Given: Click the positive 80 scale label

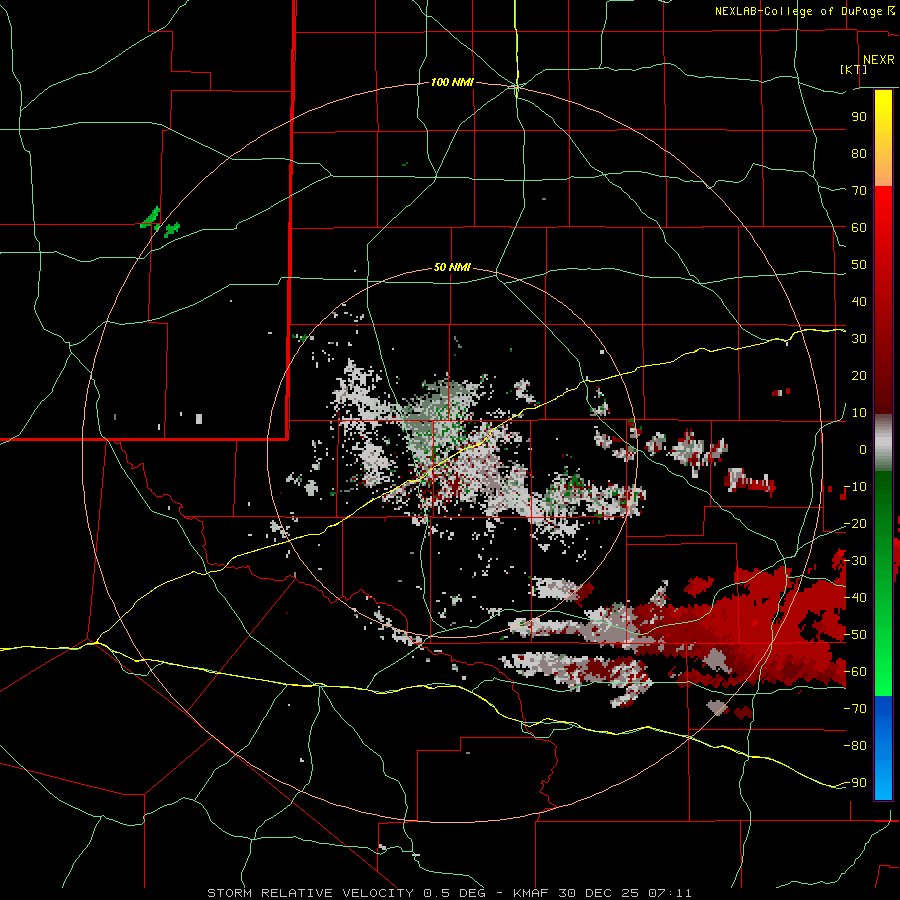Looking at the screenshot, I should pos(859,153).
